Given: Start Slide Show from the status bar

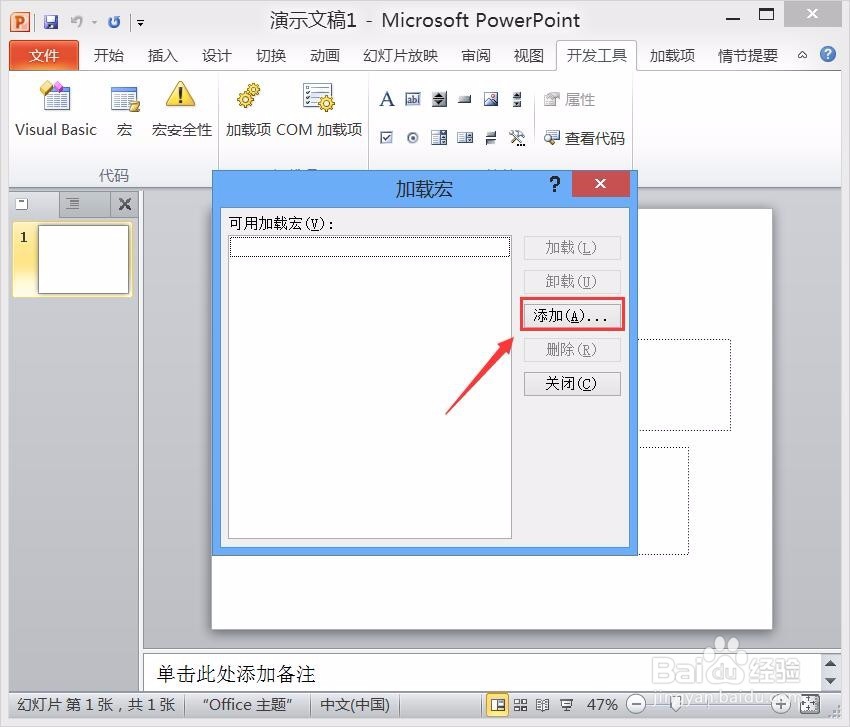Looking at the screenshot, I should click(566, 704).
